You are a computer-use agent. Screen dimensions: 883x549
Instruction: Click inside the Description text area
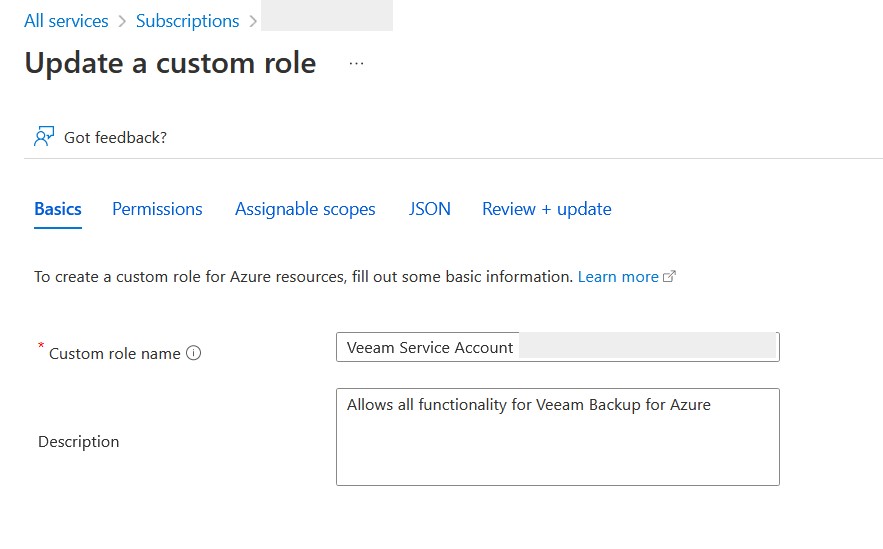(x=558, y=437)
